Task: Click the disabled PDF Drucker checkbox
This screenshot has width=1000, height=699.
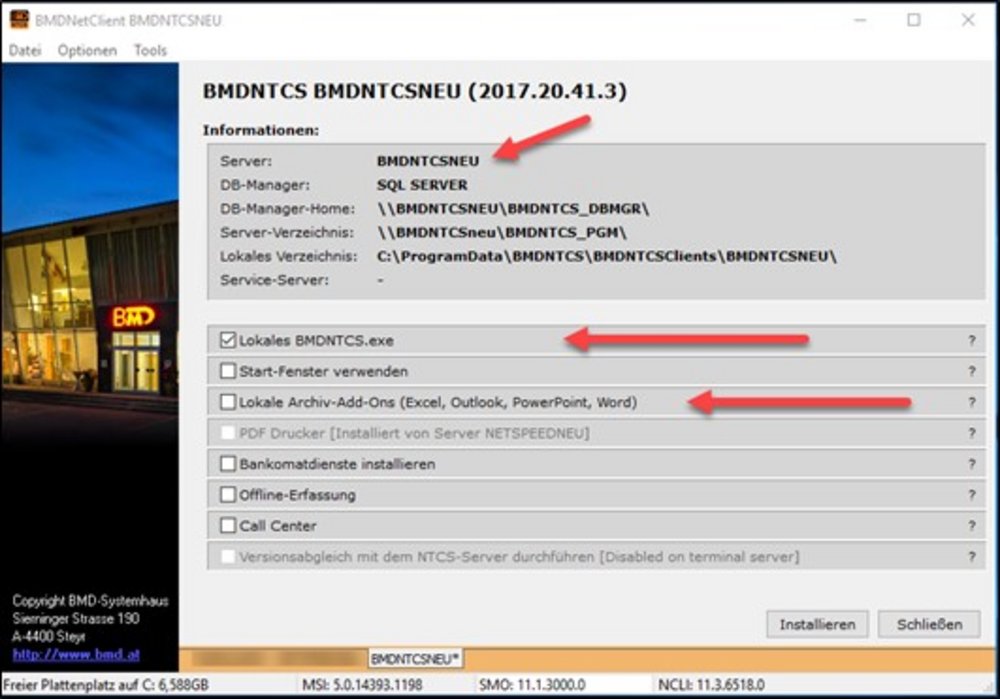Action: 228,433
